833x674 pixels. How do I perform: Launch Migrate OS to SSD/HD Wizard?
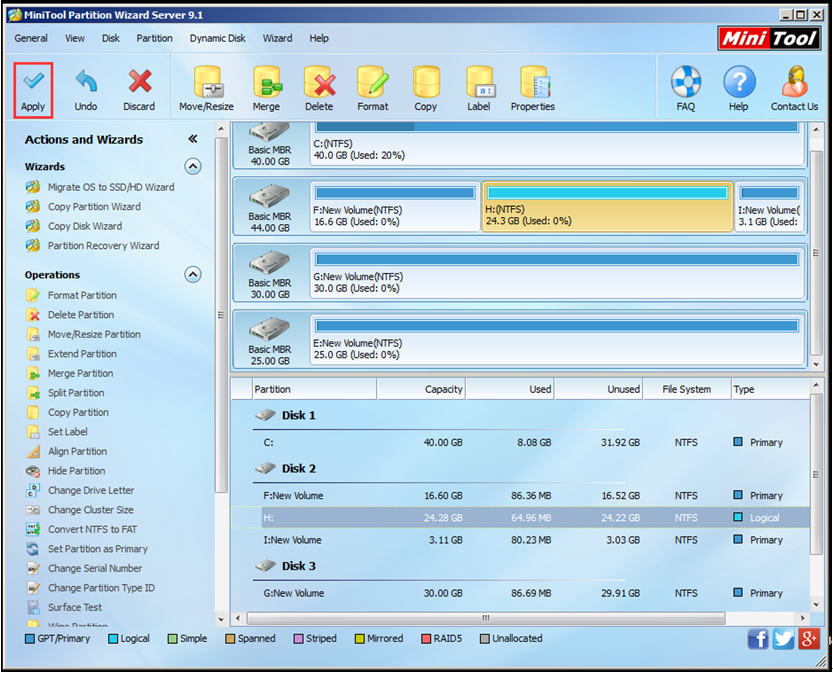pyautogui.click(x=100, y=187)
